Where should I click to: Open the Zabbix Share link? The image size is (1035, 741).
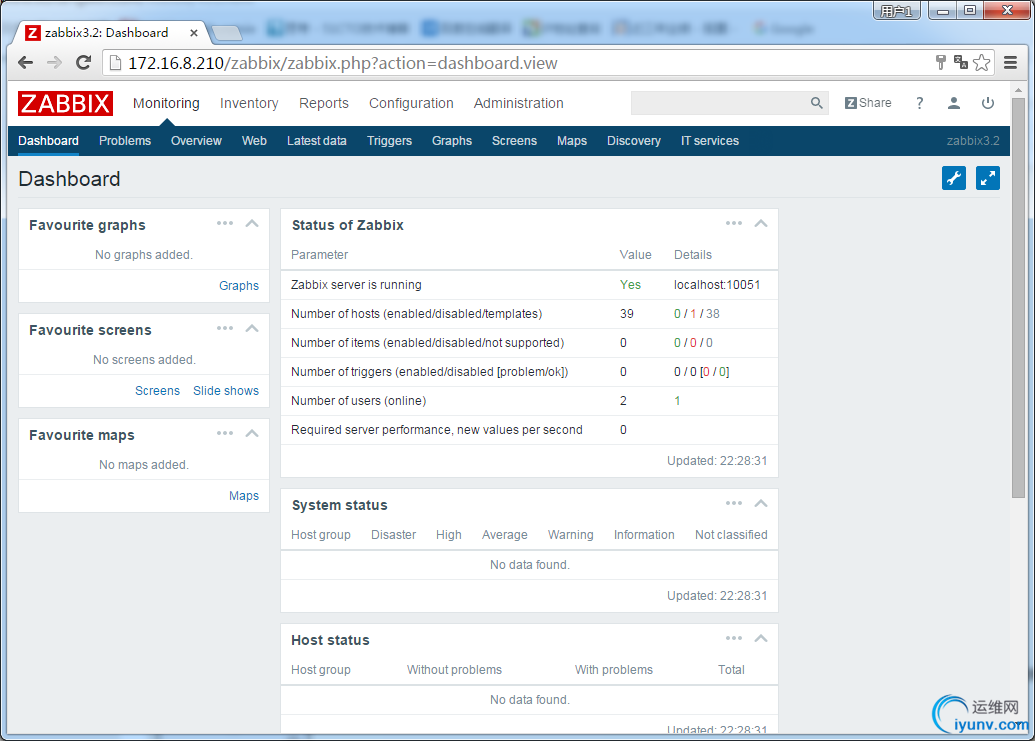tap(868, 103)
